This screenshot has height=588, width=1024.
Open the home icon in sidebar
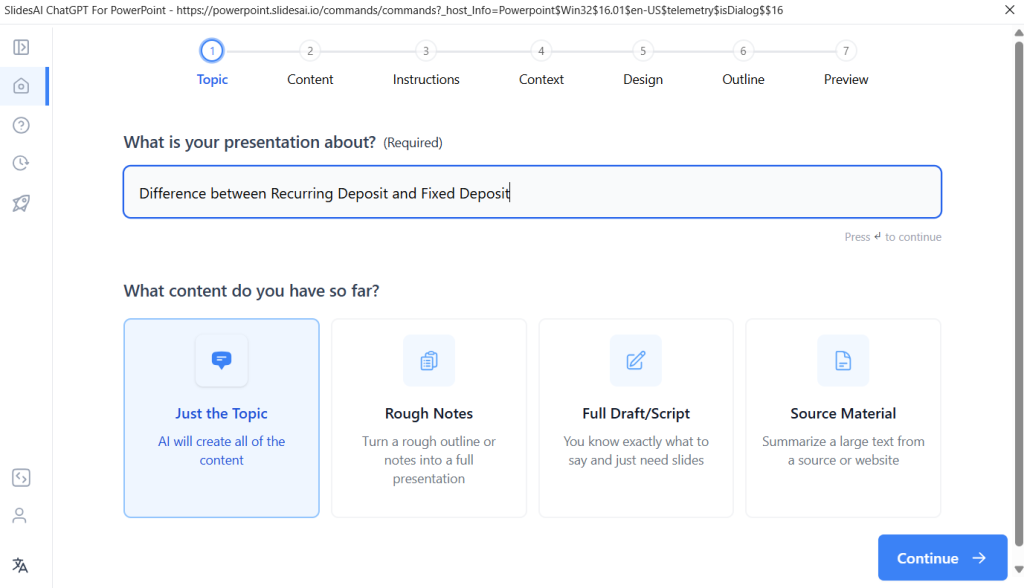(20, 86)
